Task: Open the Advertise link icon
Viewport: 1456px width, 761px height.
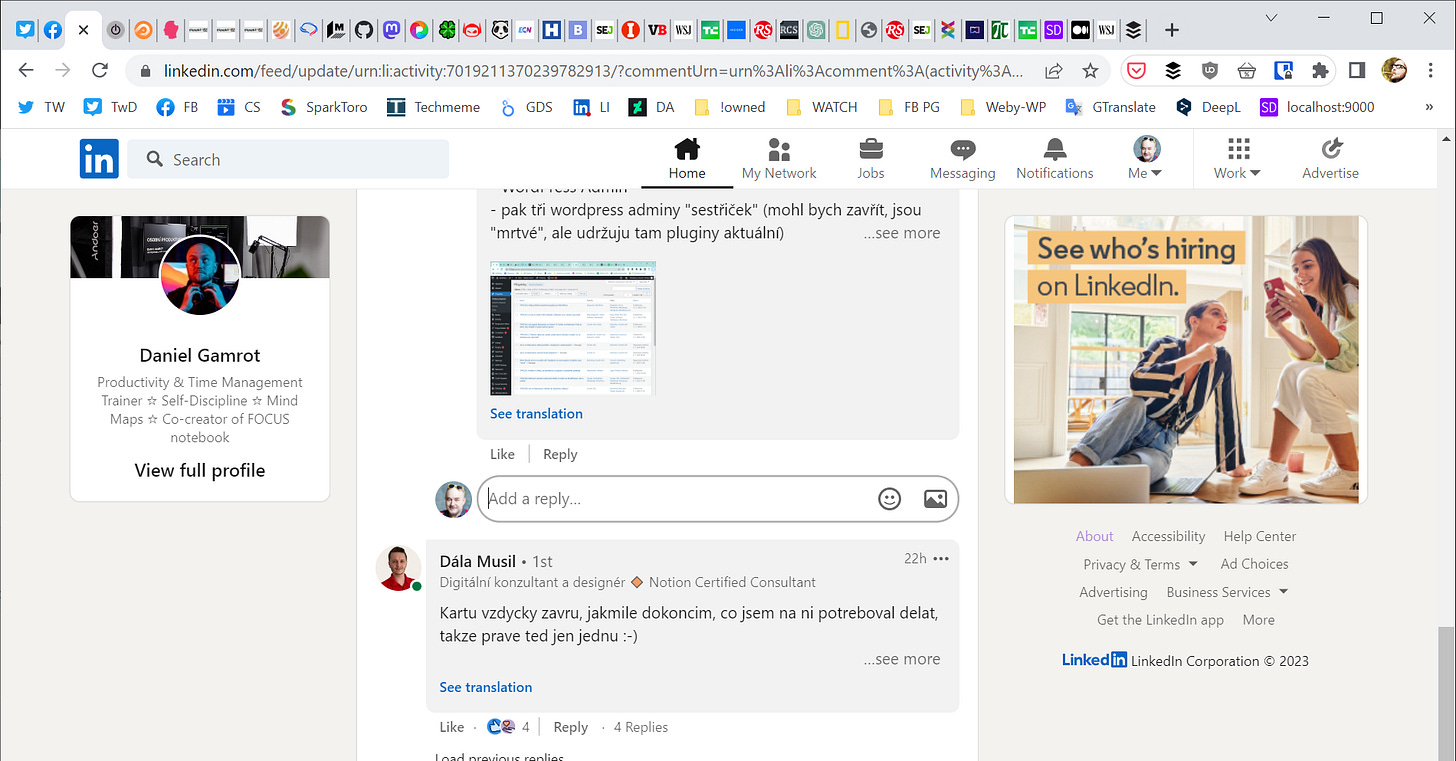Action: 1330,160
